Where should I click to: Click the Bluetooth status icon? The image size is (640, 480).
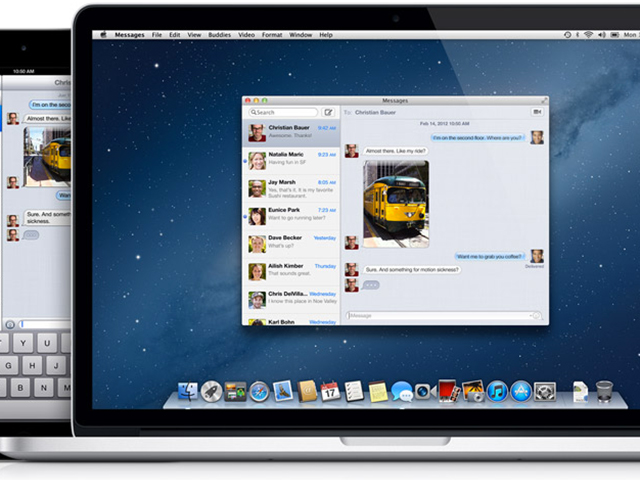pyautogui.click(x=577, y=35)
